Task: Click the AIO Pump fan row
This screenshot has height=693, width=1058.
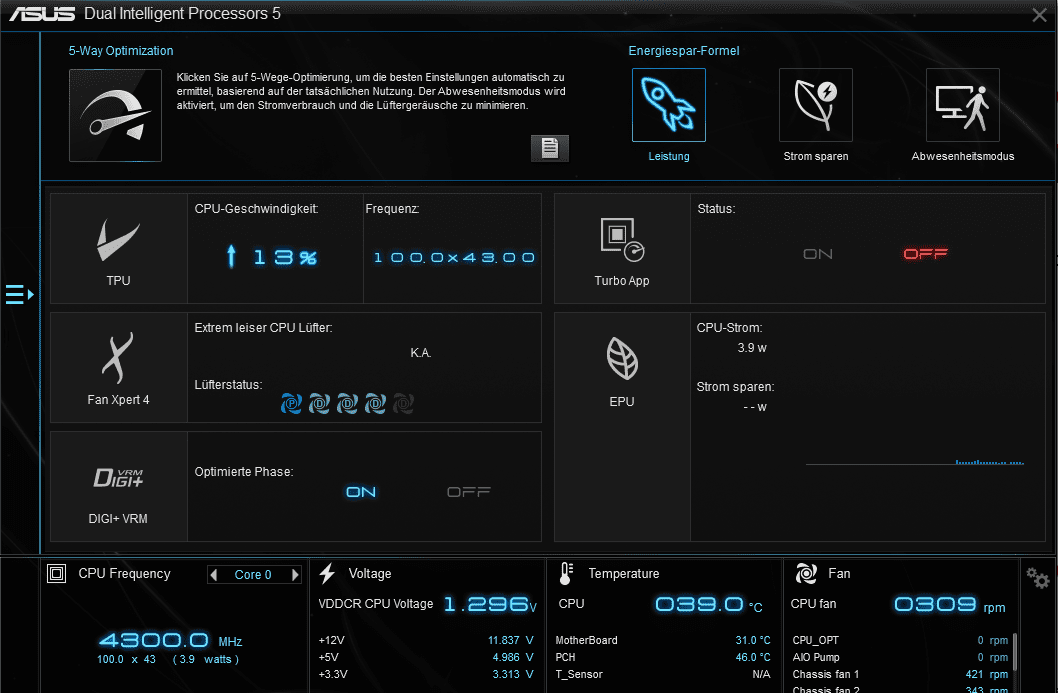Action: click(x=900, y=657)
